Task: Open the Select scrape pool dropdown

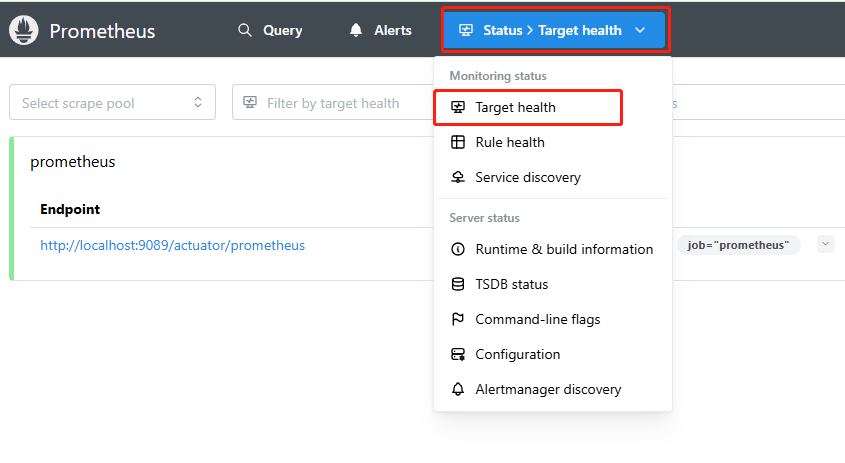Action: (x=112, y=103)
